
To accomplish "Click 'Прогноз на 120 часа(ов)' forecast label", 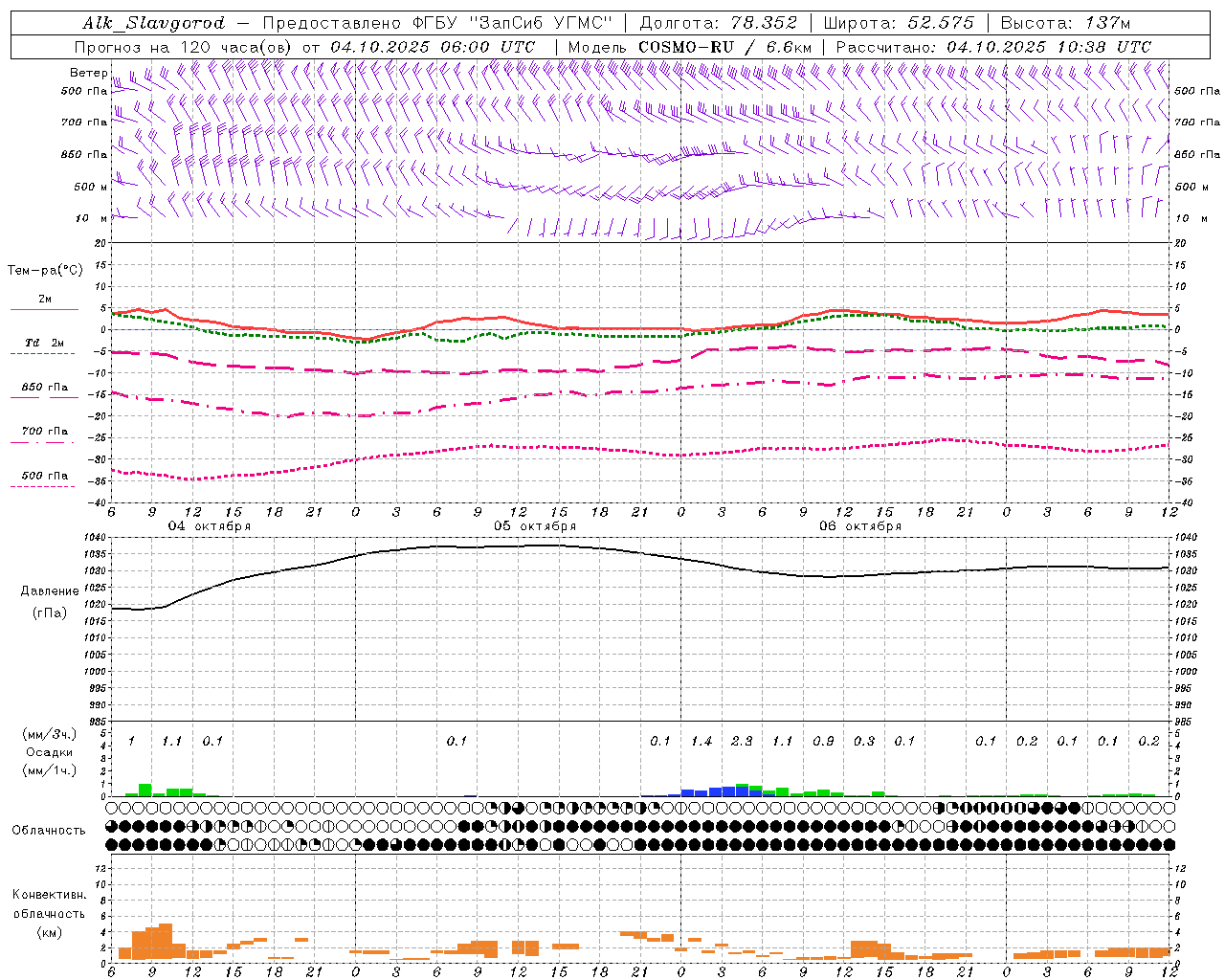I will tap(185, 47).
